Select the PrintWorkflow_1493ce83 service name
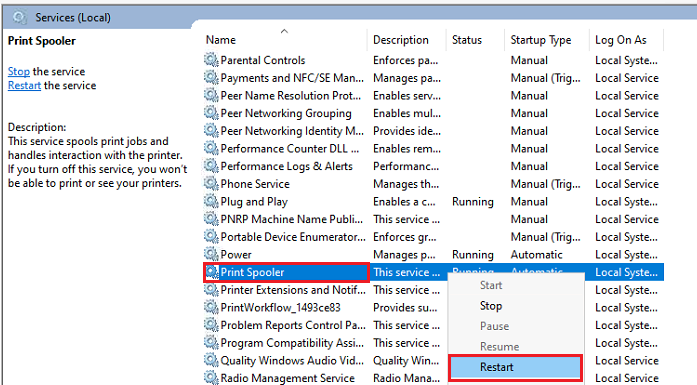The image size is (697, 385). click(280, 308)
